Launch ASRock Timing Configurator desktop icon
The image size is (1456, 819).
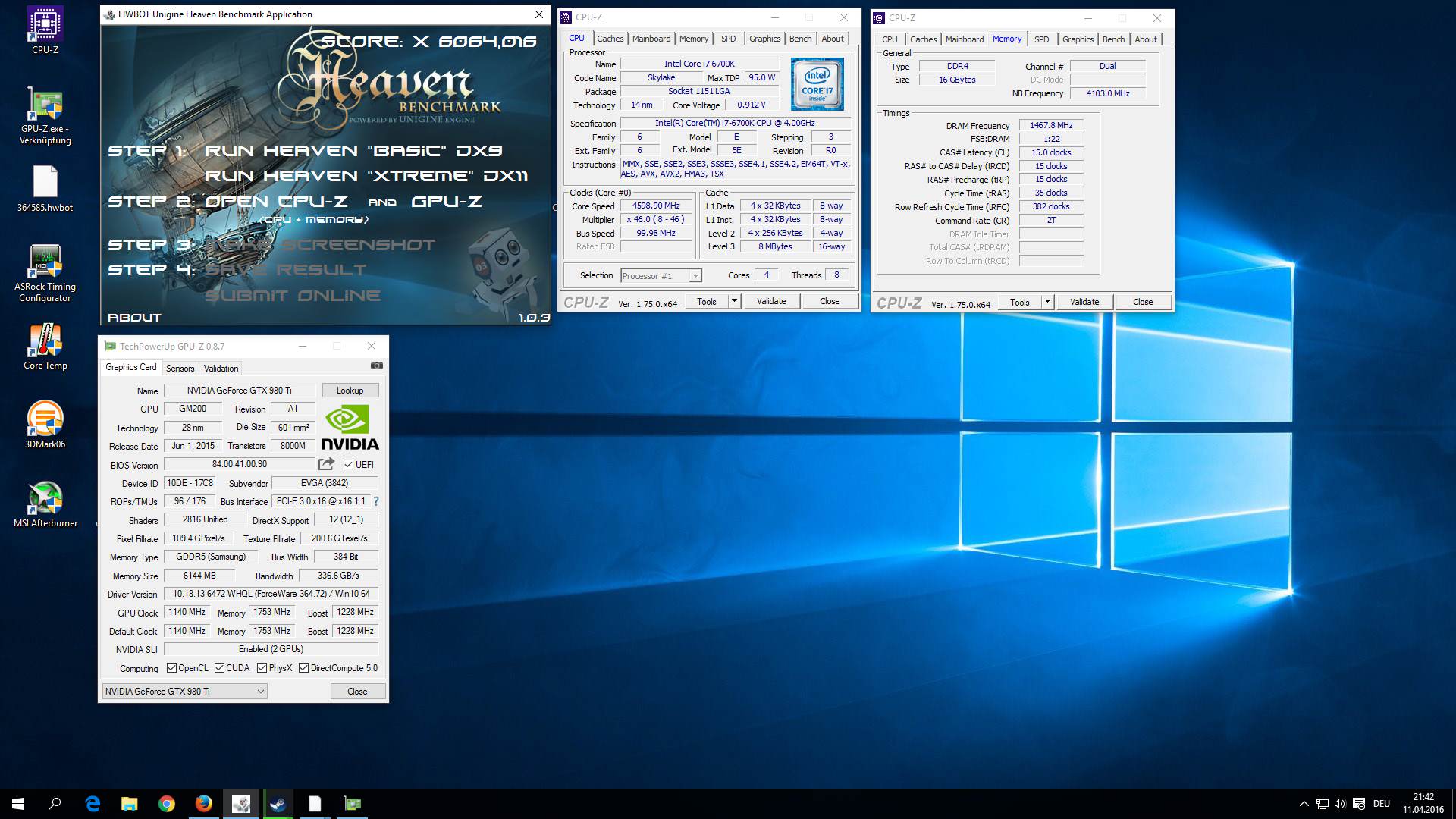coord(45,273)
